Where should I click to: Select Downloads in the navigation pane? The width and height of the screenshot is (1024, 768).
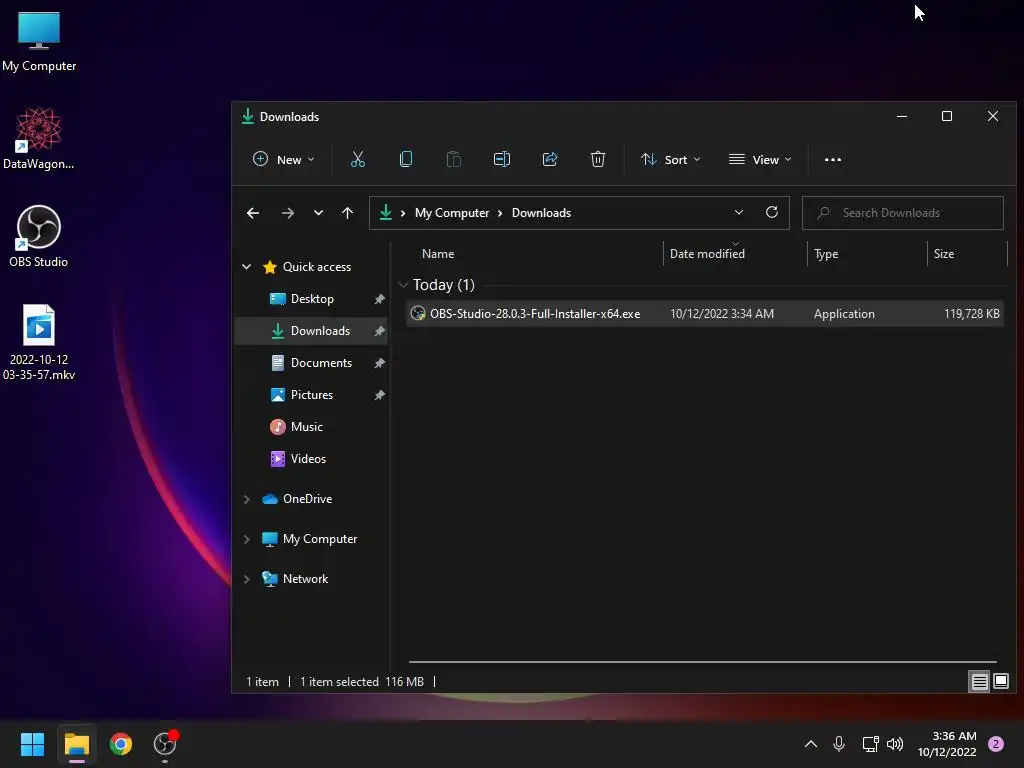[311, 330]
